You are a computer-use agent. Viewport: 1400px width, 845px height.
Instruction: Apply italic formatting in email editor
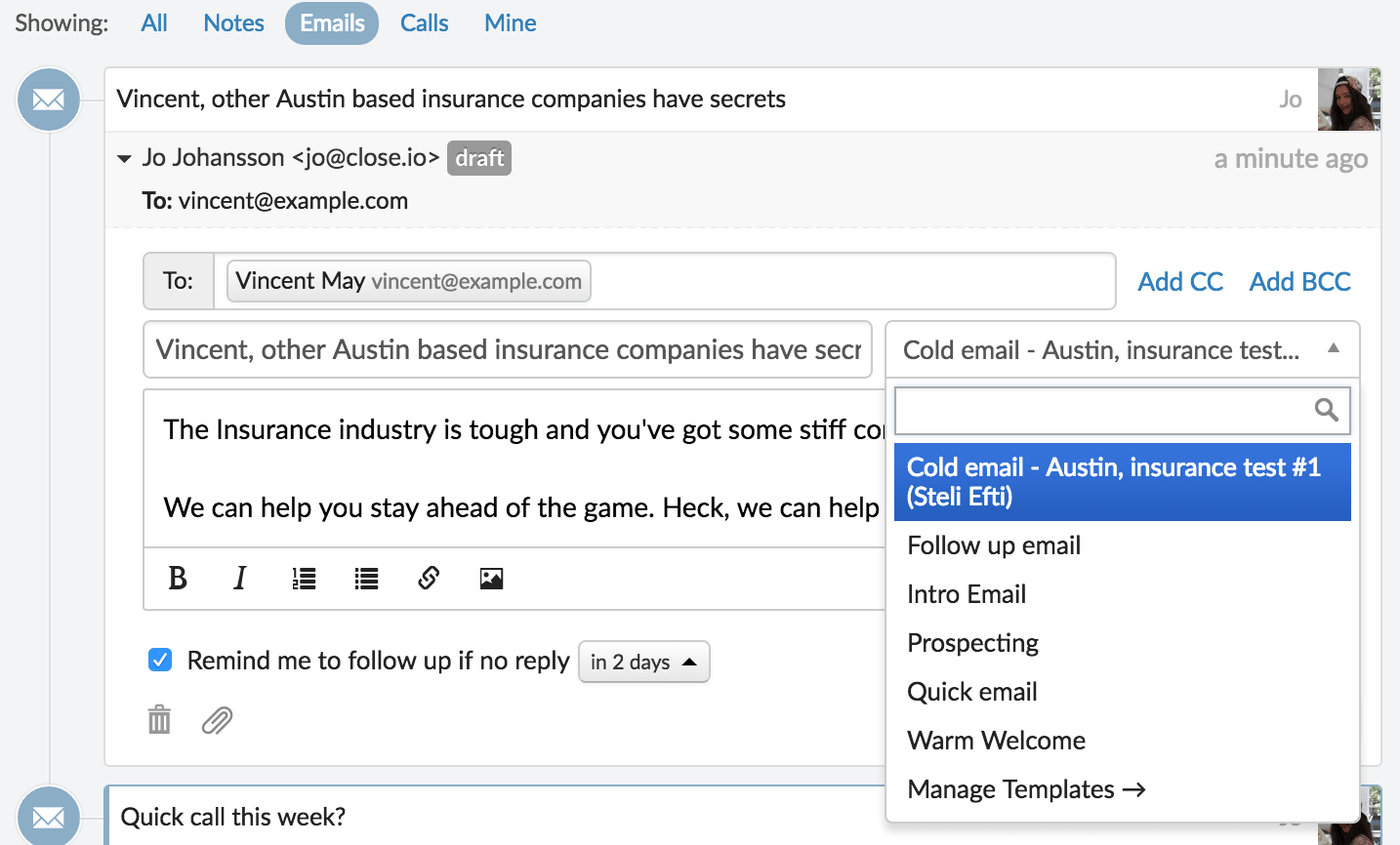240,579
